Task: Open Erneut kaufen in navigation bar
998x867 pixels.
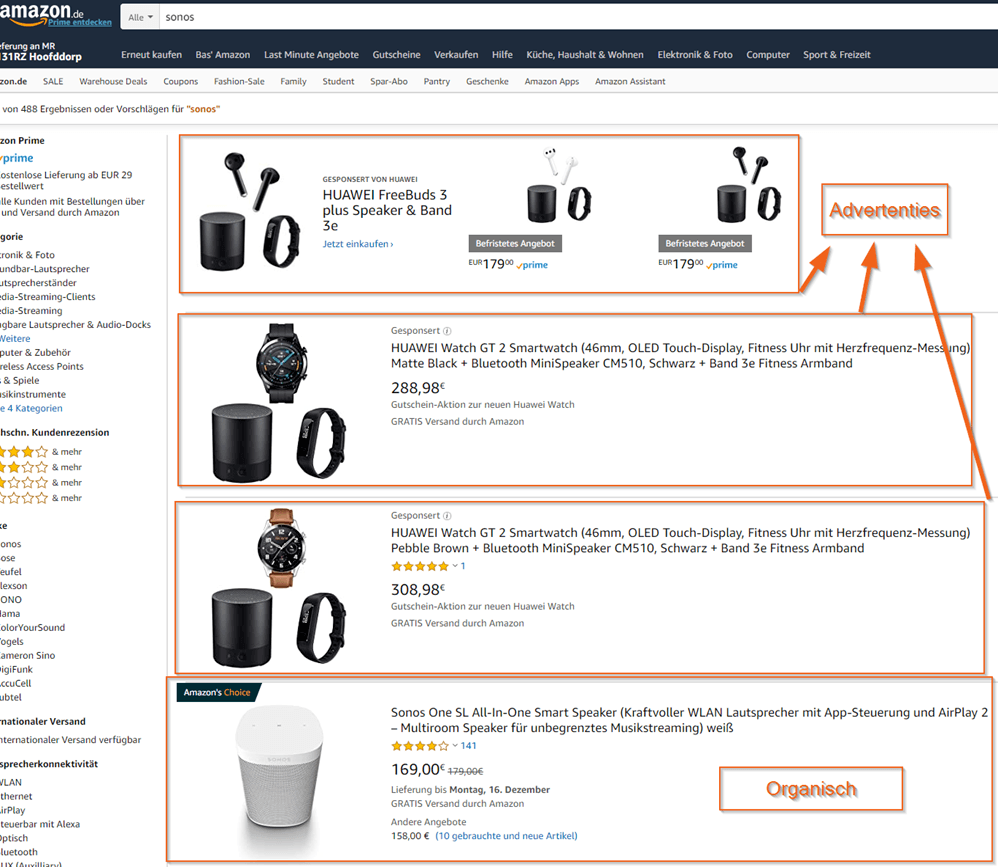Action: (x=151, y=55)
